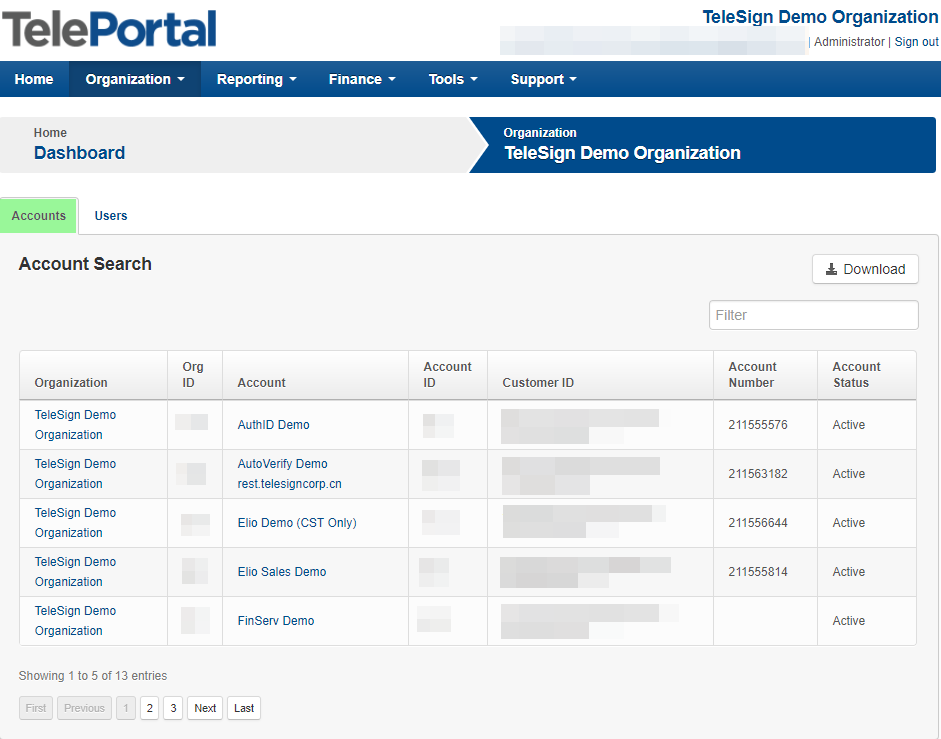Select the Accounts tab

coord(38,215)
